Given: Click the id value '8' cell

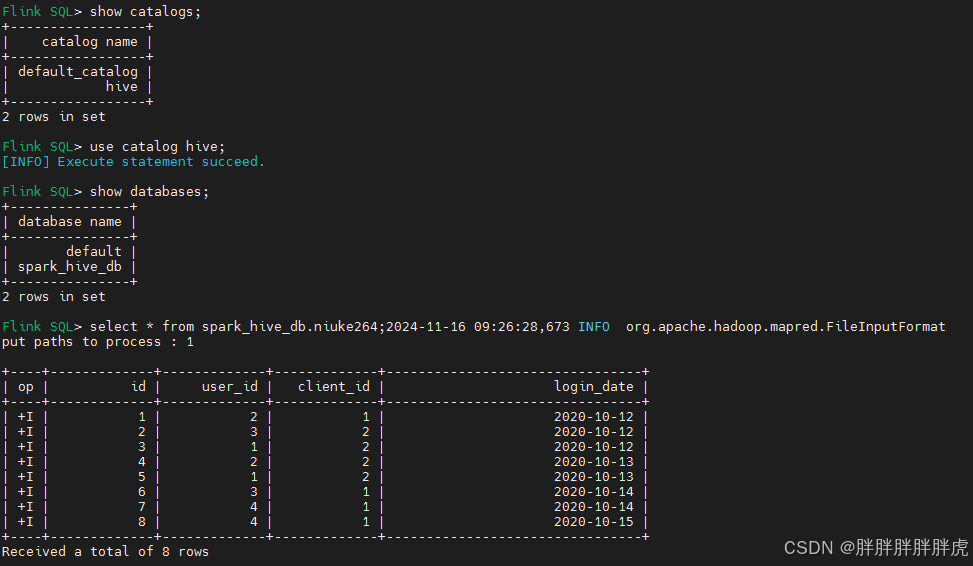Looking at the screenshot, I should [x=142, y=522].
